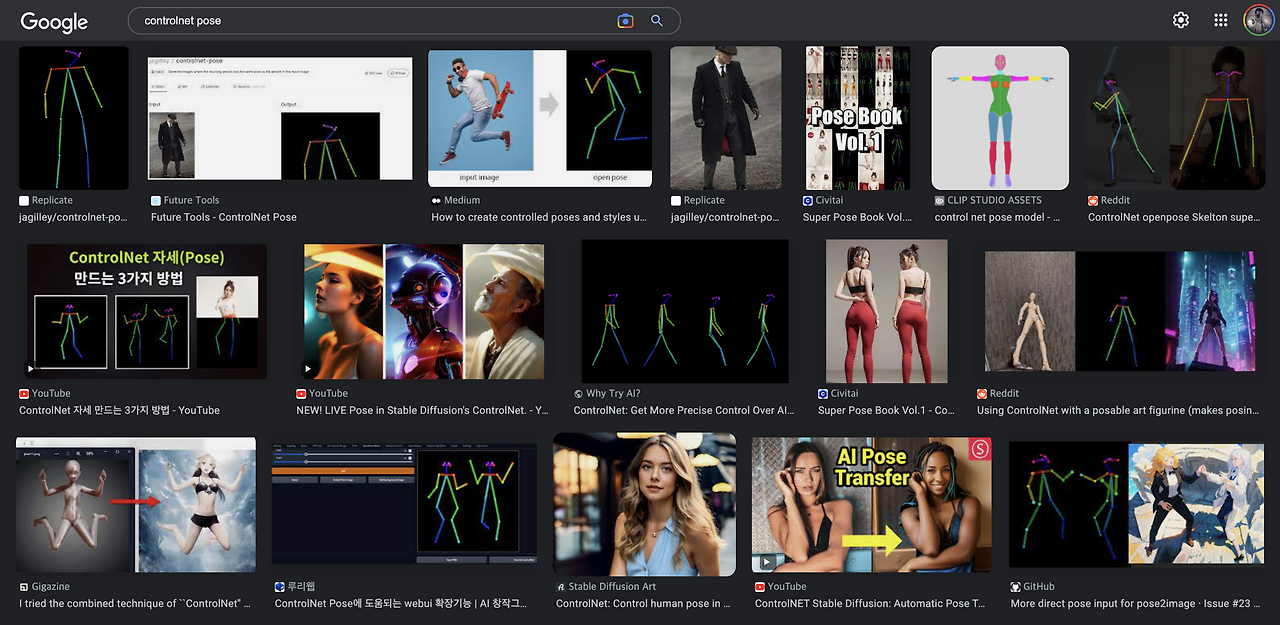Click the Why Try AI? favicon

pyautogui.click(x=579, y=394)
